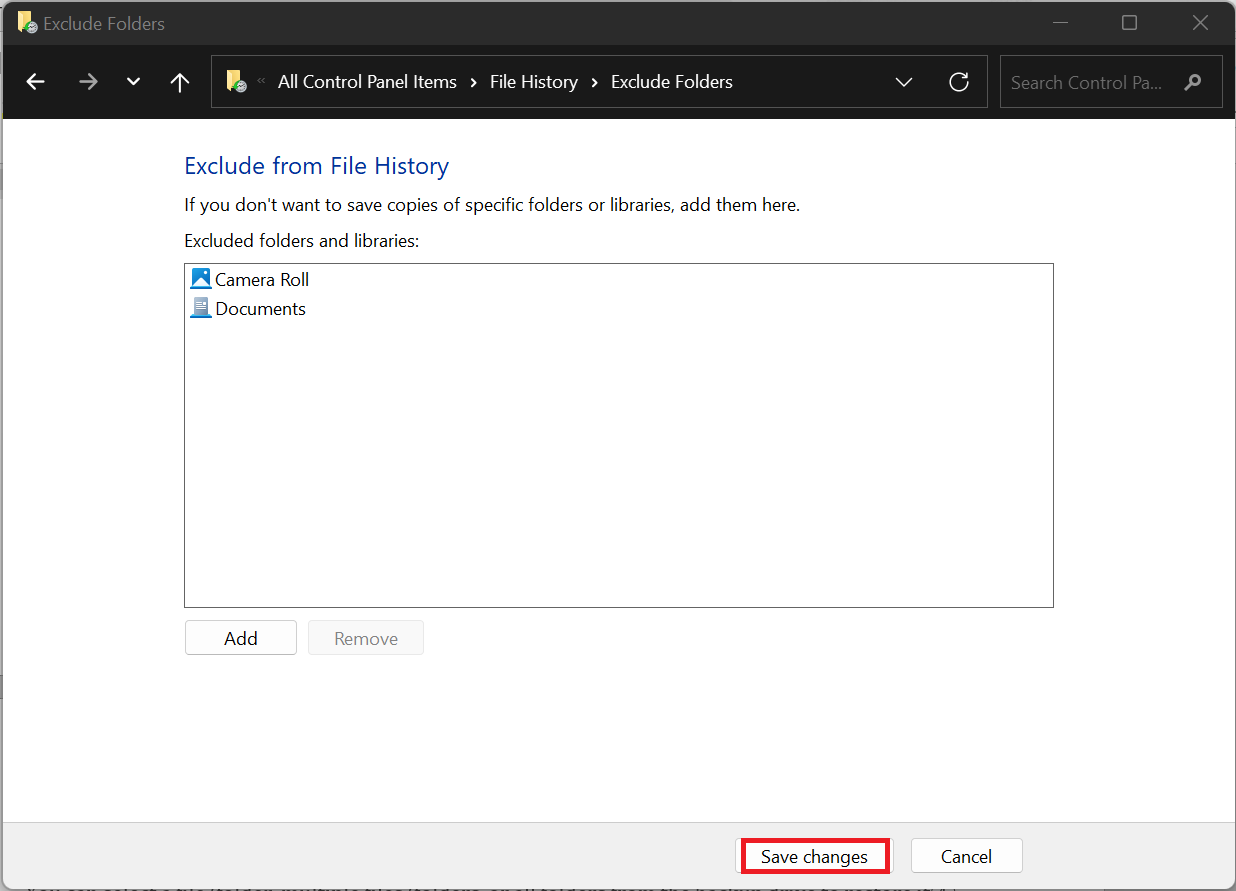Click the File History icon in address bar
Screen dimensions: 1236x891
click(236, 82)
